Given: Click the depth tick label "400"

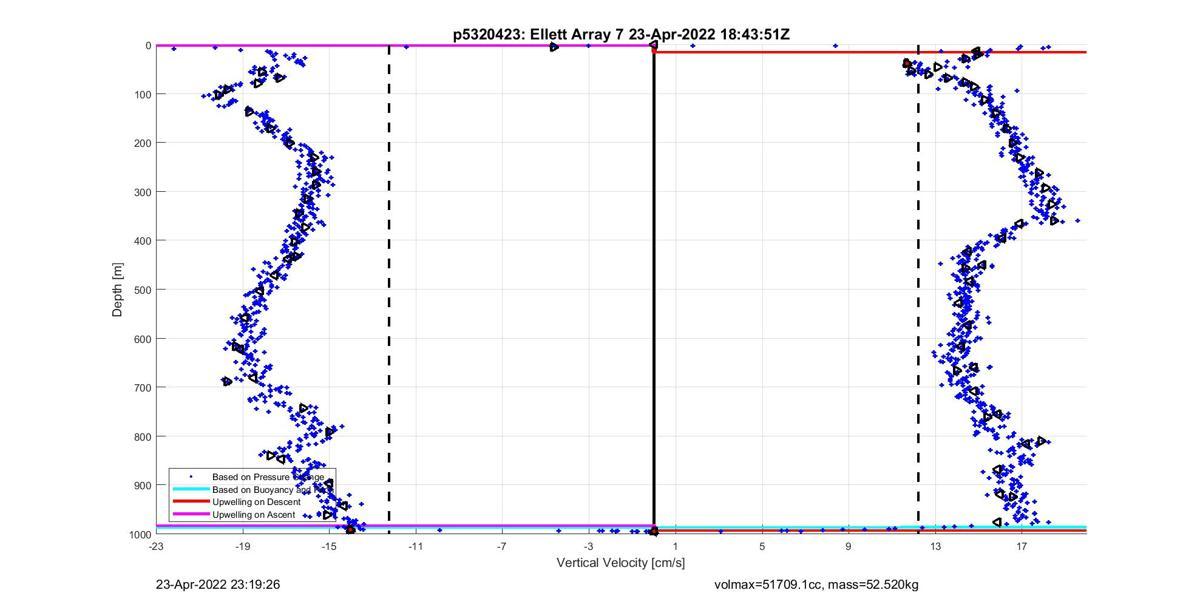Looking at the screenshot, I should point(142,241).
